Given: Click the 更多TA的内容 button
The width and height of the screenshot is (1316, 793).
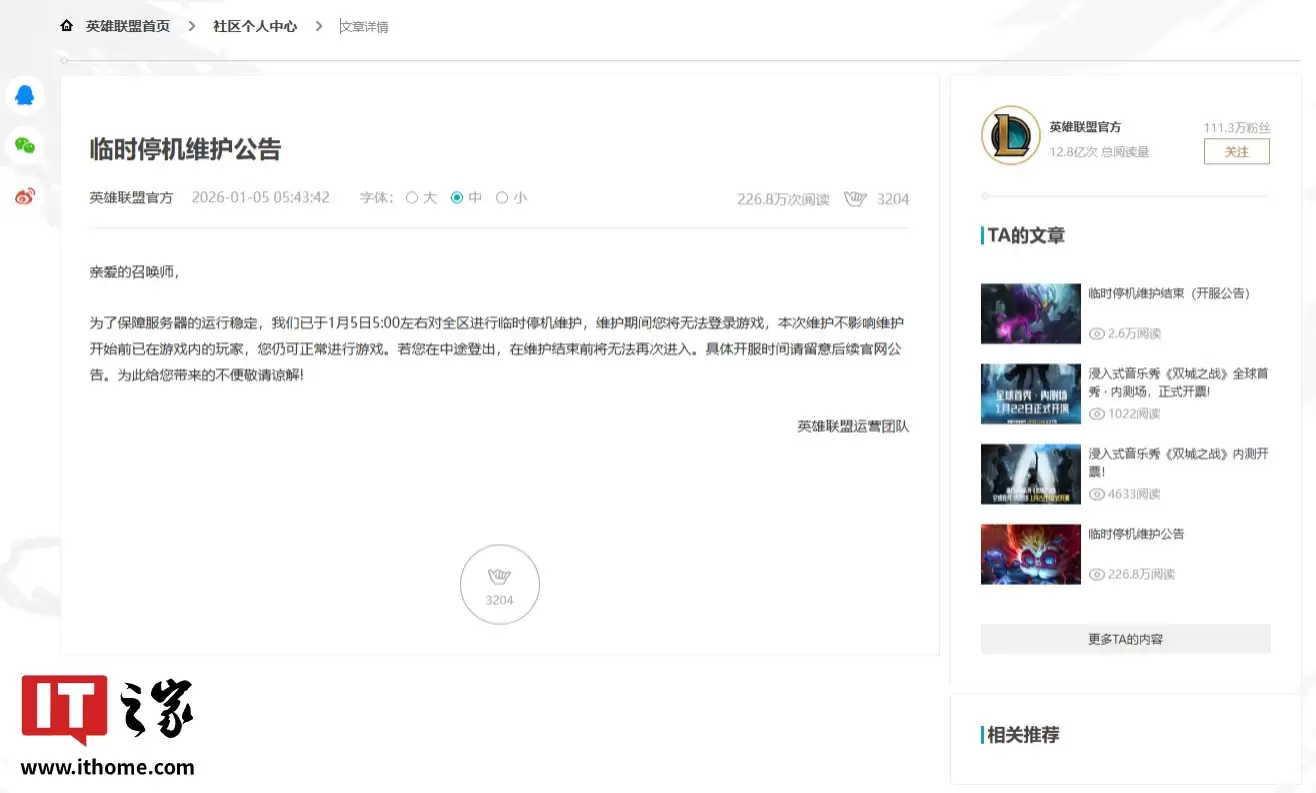Looking at the screenshot, I should (1125, 638).
